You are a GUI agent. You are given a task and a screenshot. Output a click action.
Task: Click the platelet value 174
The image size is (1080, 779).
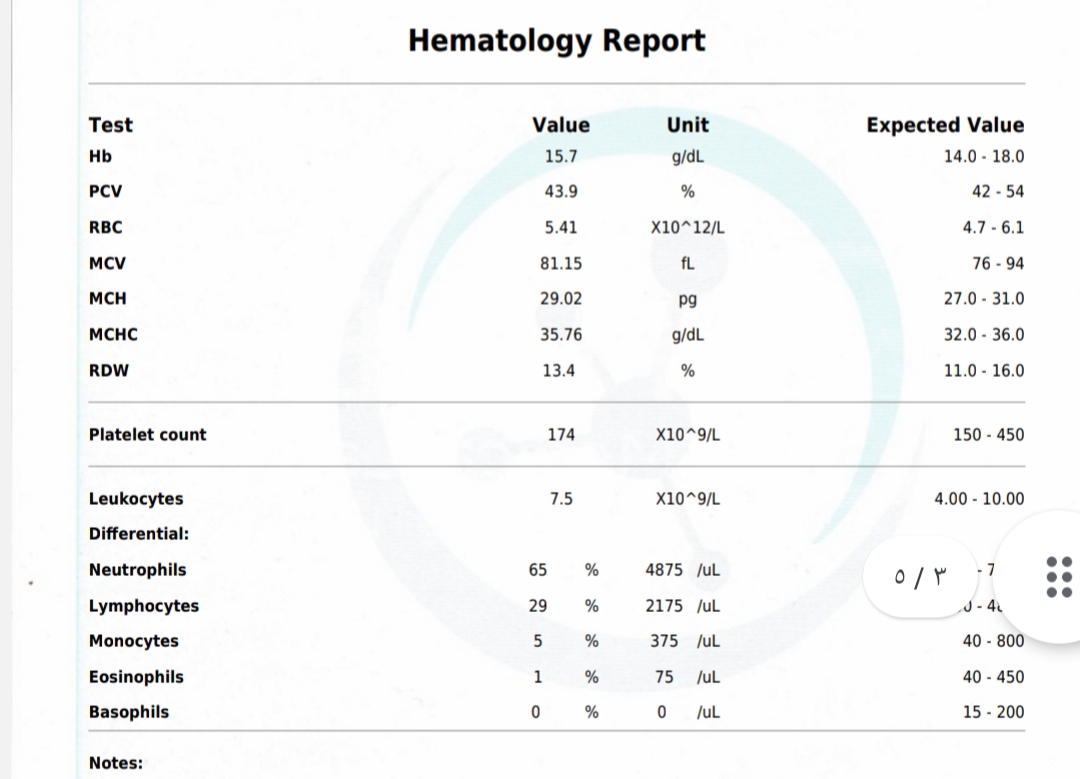[561, 435]
